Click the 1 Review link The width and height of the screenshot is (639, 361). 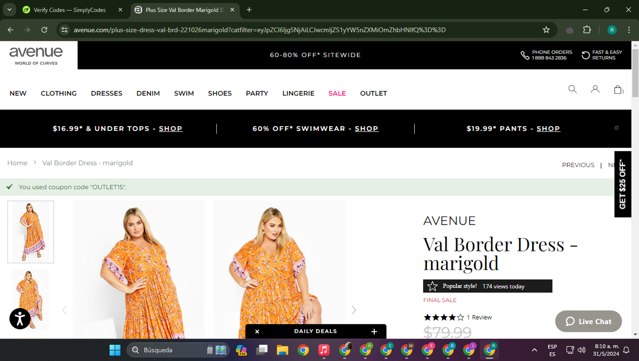pyautogui.click(x=479, y=317)
